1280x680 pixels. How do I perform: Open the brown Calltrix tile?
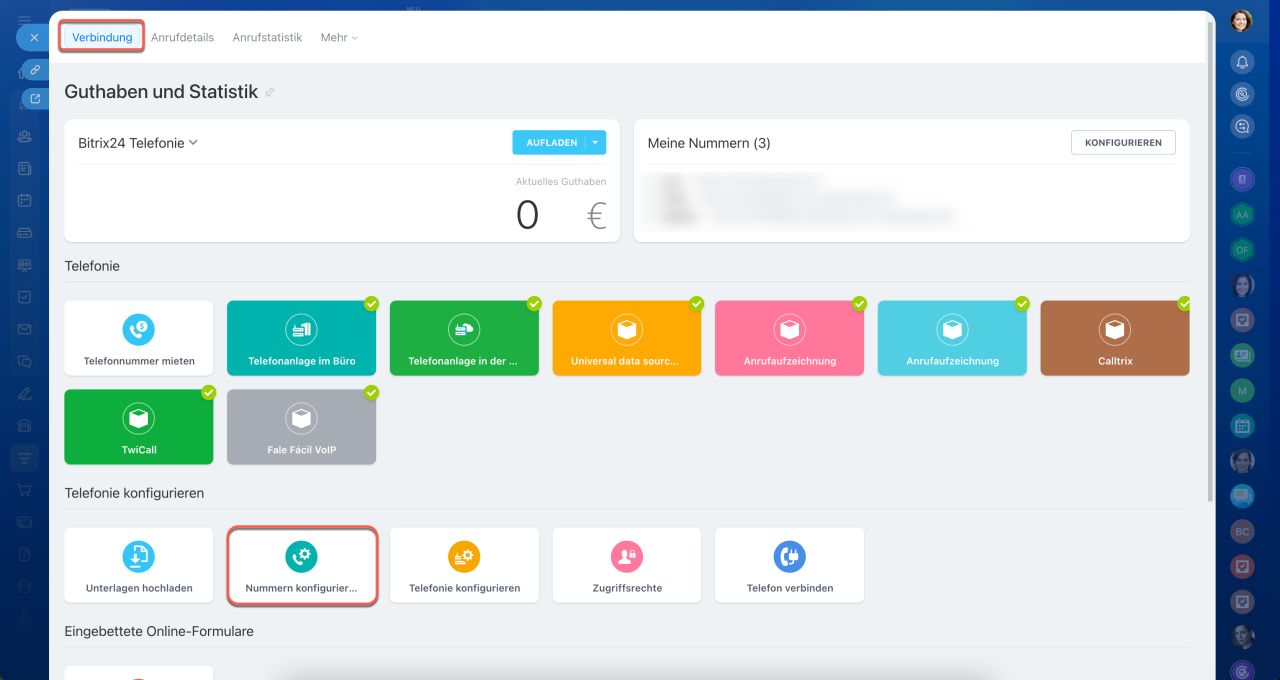(x=1115, y=338)
